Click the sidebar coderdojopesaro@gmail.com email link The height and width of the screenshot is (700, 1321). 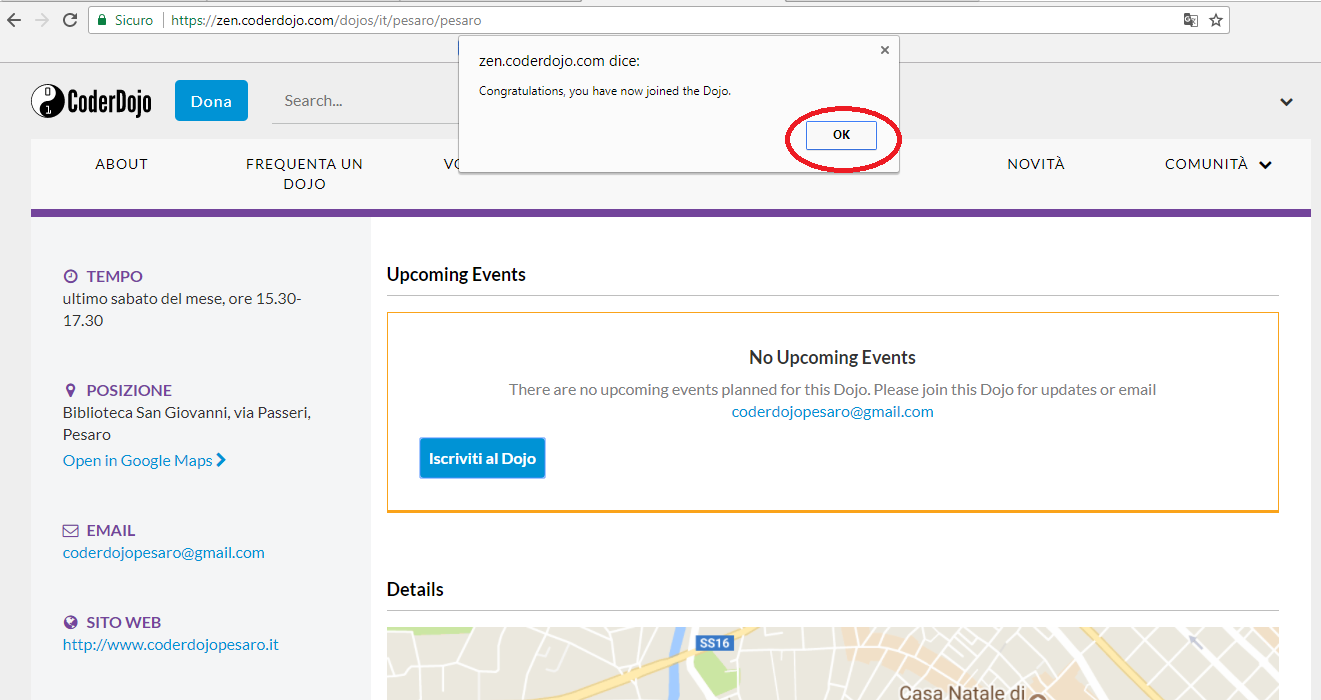tap(164, 553)
